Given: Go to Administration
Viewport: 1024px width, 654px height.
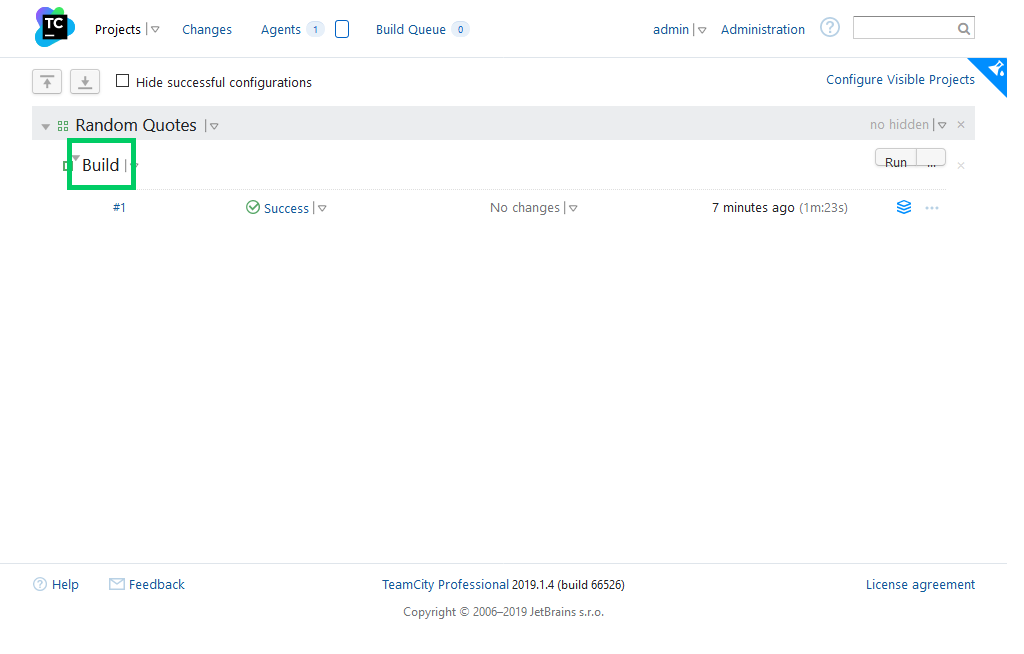Looking at the screenshot, I should click(x=763, y=29).
